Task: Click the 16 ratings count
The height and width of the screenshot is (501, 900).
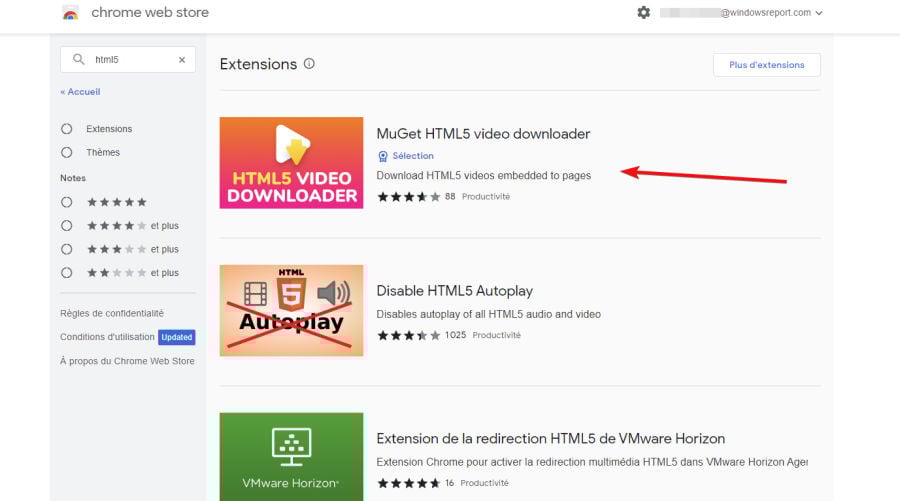Action: (x=449, y=483)
